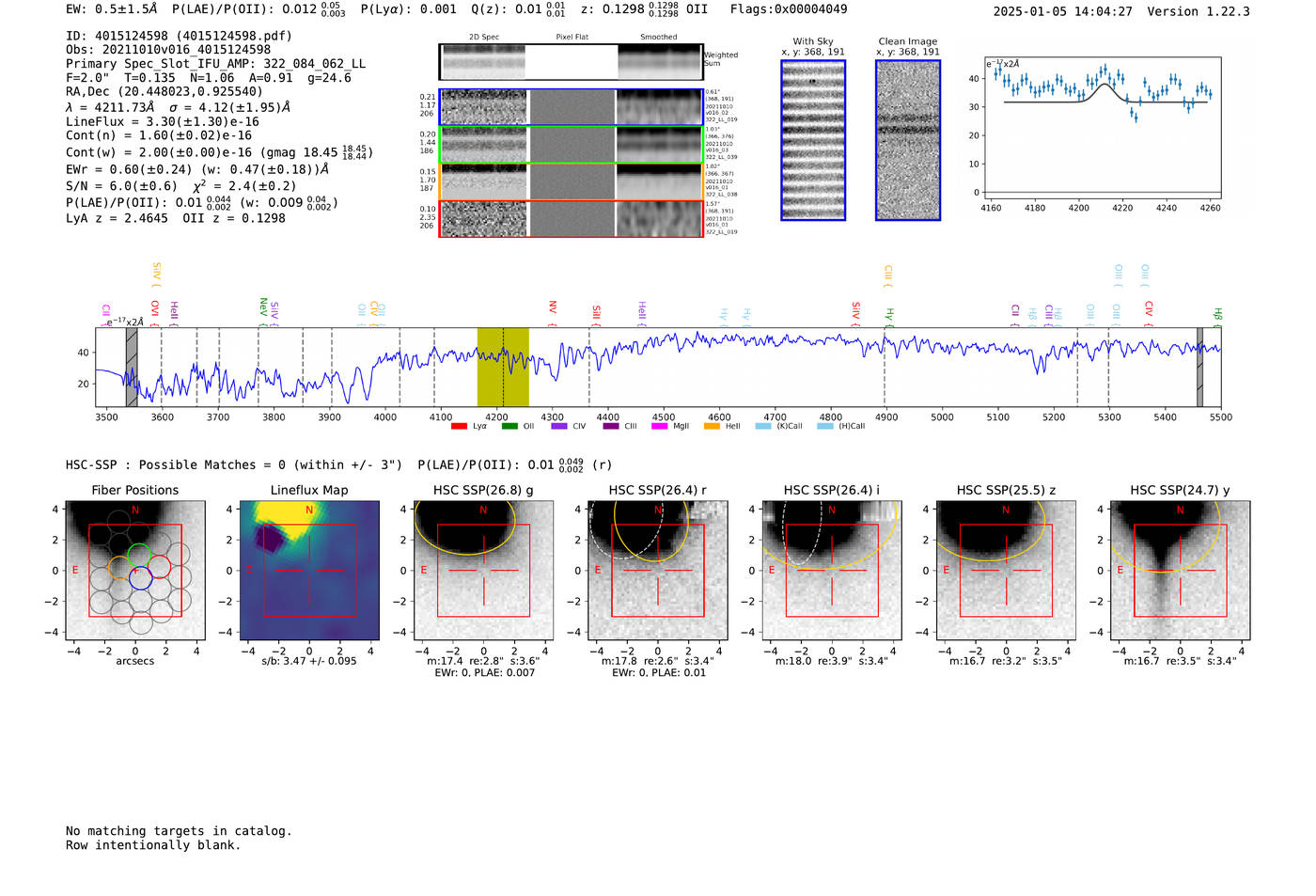Select the blue-bordered 2D spectrum row
This screenshot has height=896, width=1316.
click(571, 107)
